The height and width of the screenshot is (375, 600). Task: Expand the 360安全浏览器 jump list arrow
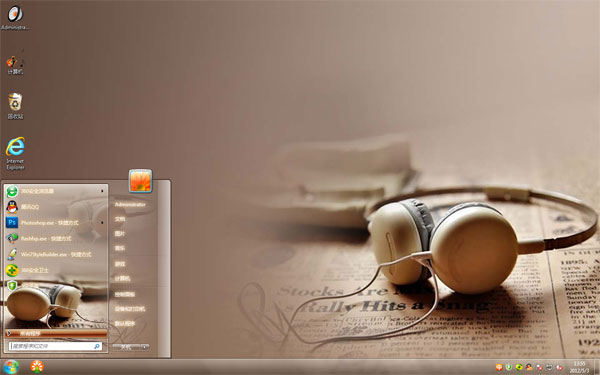(102, 191)
